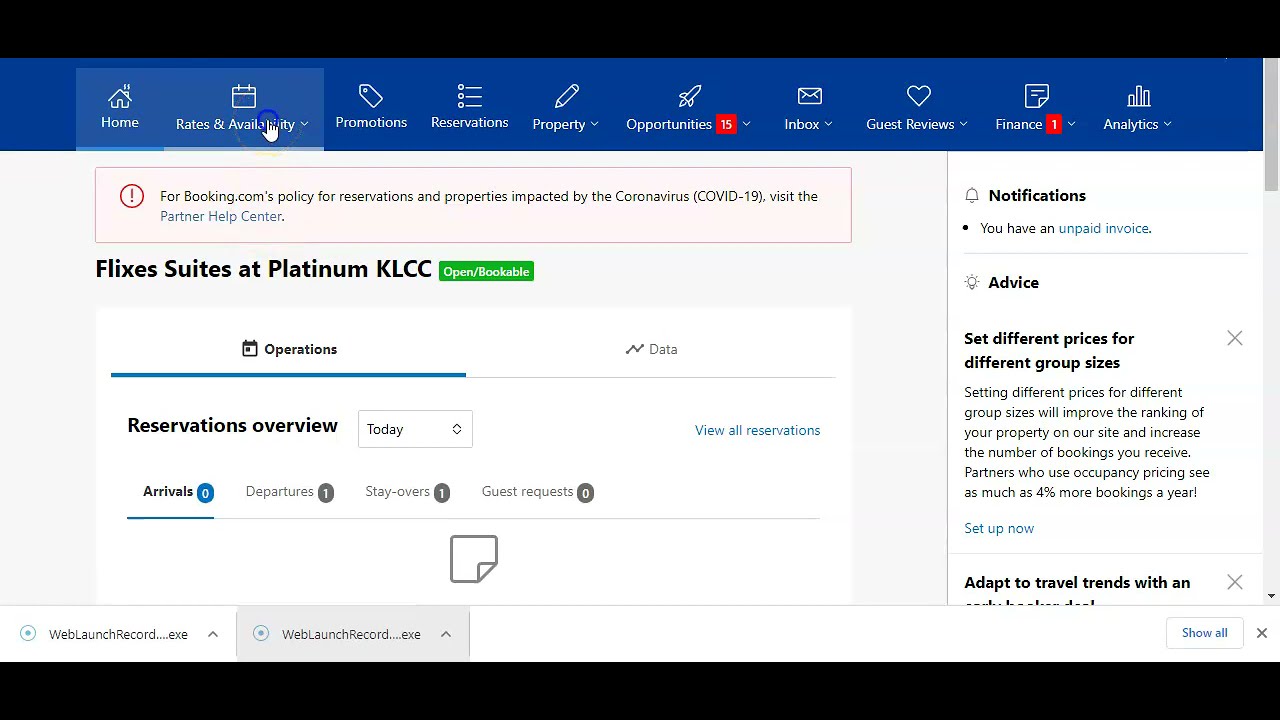The width and height of the screenshot is (1280, 720).
Task: Click the Property pencil icon
Action: pos(566,97)
